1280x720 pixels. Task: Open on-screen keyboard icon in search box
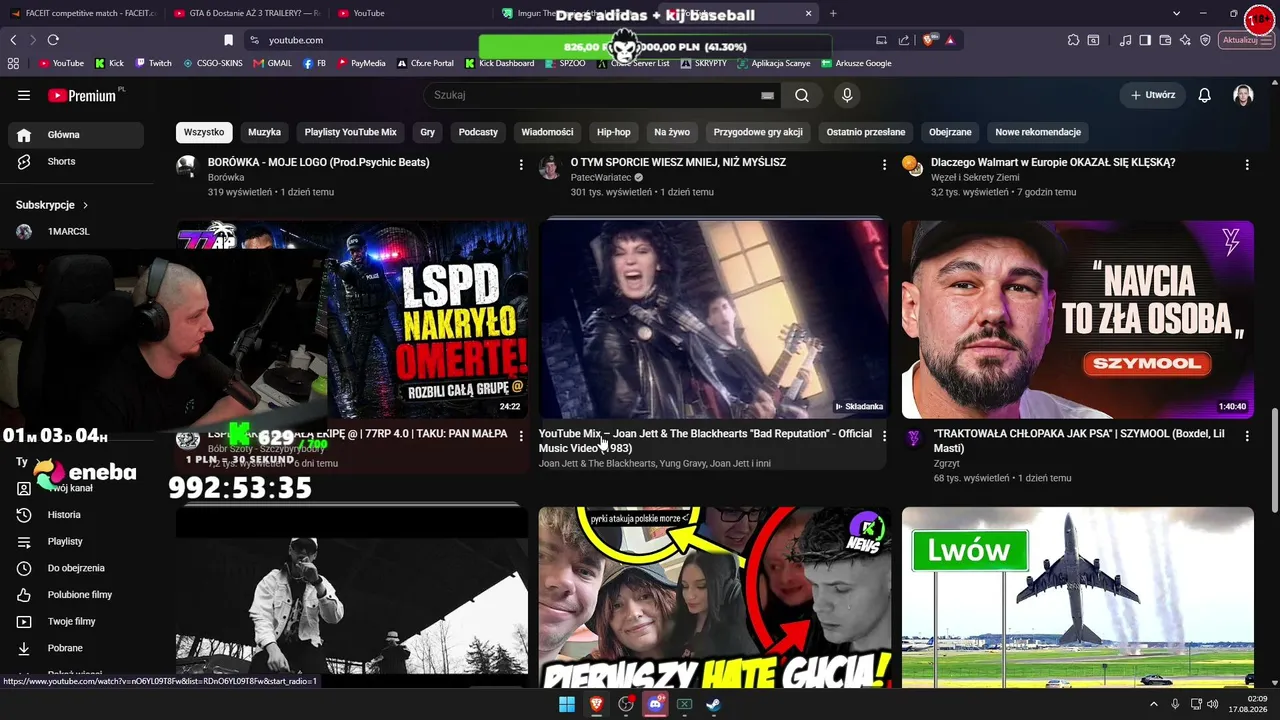click(767, 95)
